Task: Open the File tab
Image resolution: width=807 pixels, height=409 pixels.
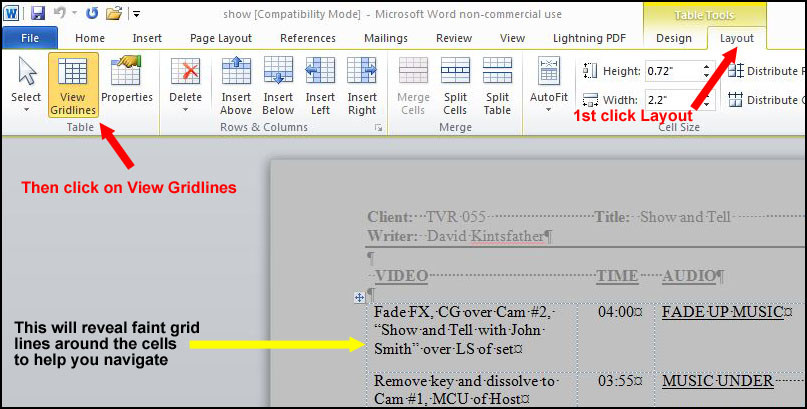Action: (x=30, y=38)
